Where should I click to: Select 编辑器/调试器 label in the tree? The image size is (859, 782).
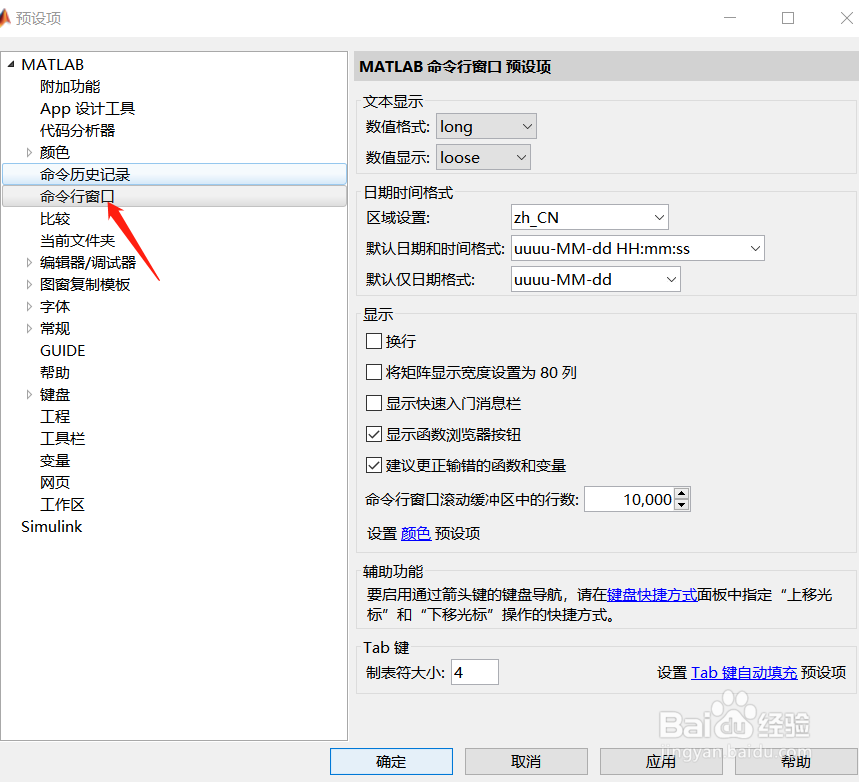click(x=88, y=262)
